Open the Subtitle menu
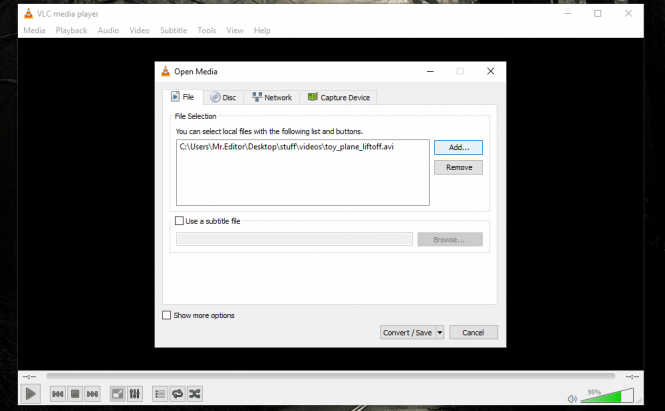665x411 pixels. [173, 31]
